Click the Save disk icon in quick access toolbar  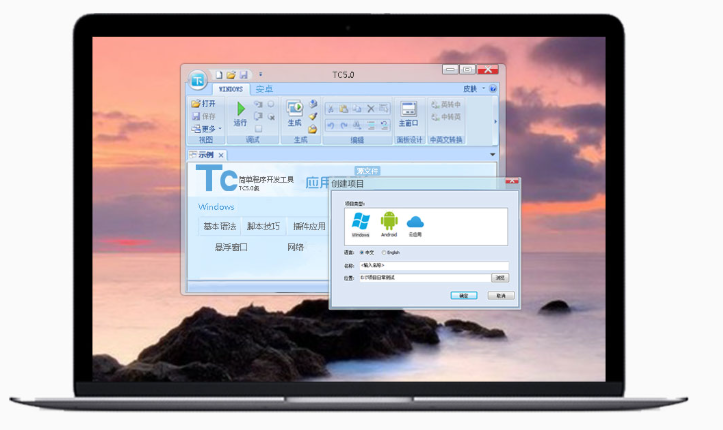pyautogui.click(x=243, y=75)
